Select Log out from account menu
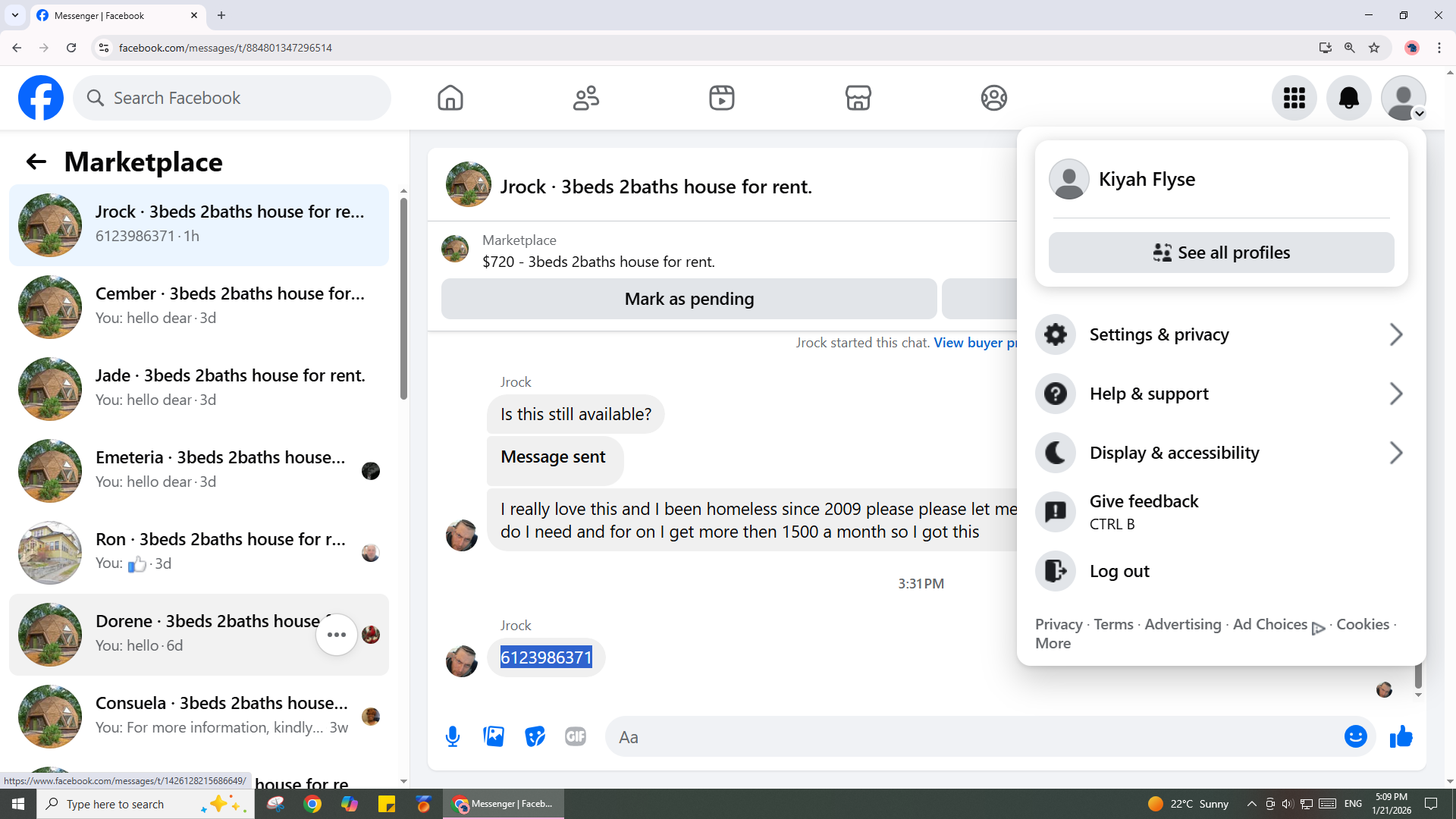Viewport: 1456px width, 819px height. [1119, 571]
